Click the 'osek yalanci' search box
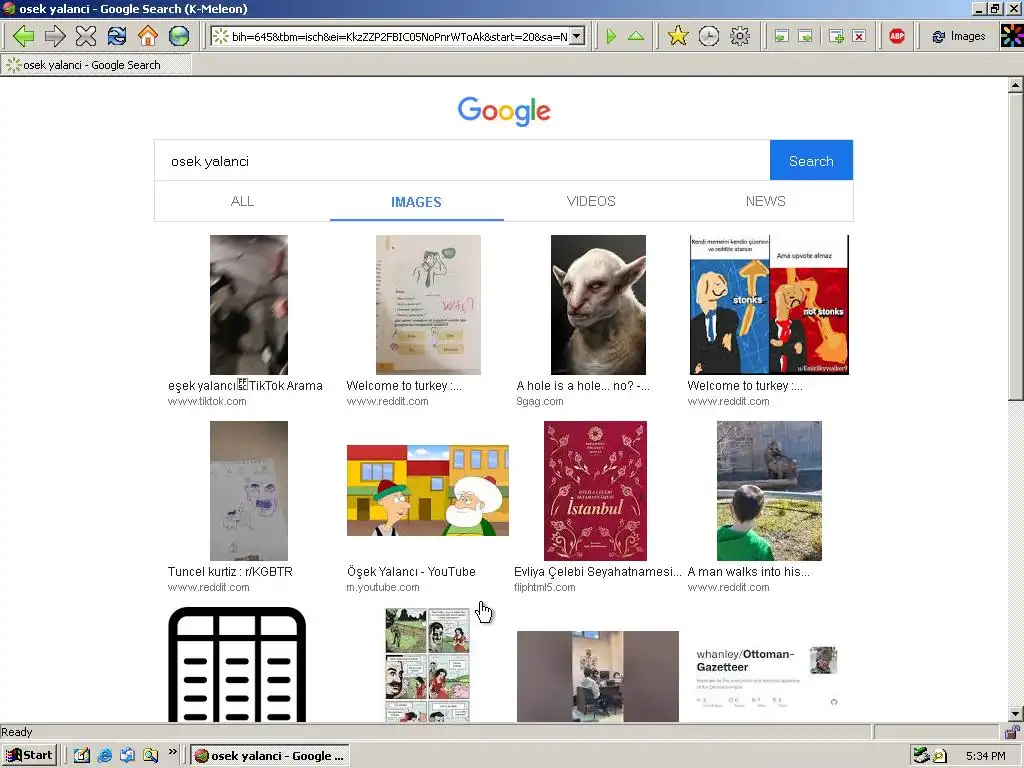Screen dimensions: 1024x768 coord(462,161)
